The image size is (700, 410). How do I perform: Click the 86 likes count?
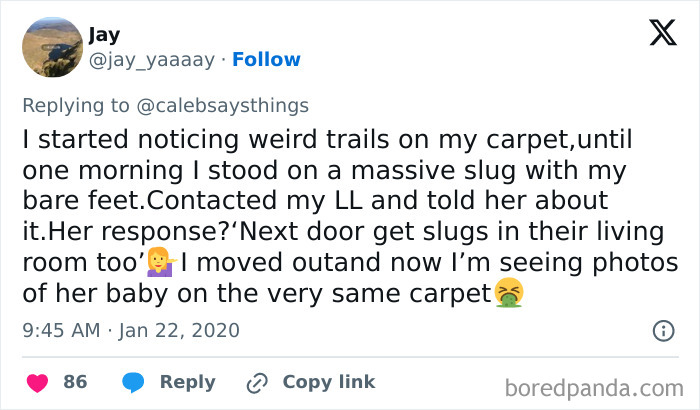[75, 382]
